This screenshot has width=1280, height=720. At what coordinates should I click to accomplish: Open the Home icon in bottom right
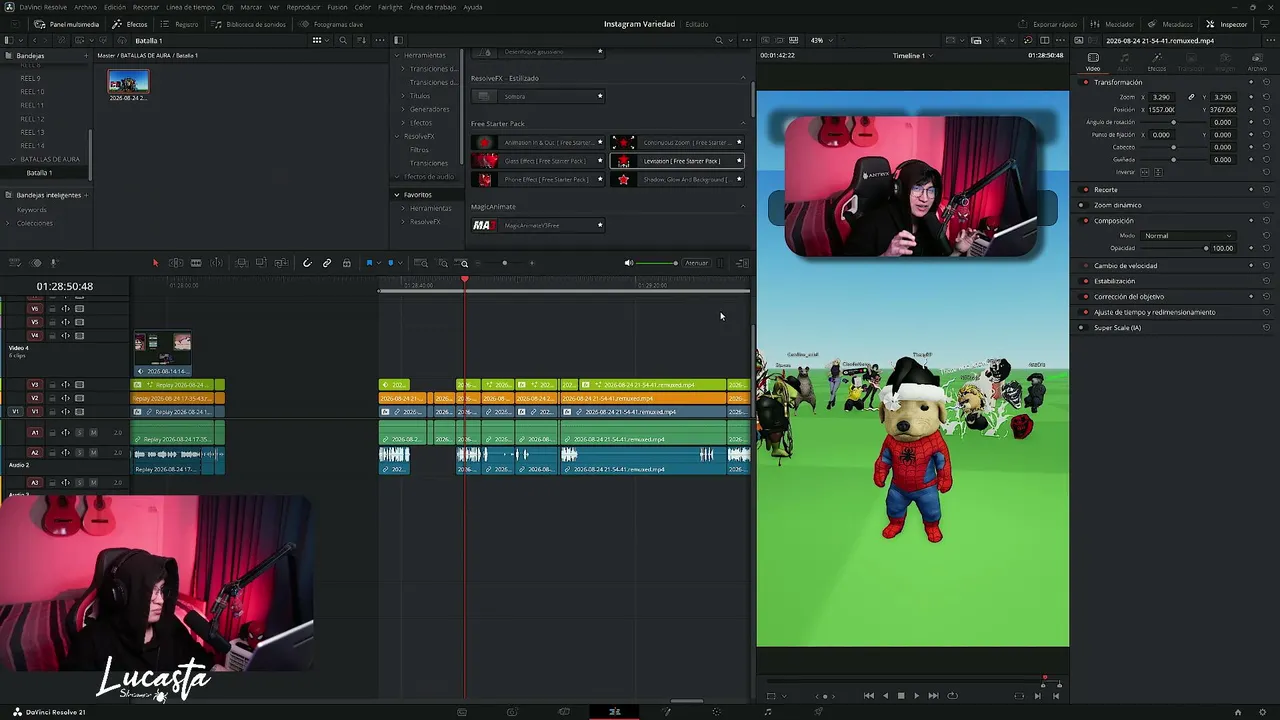tap(1238, 712)
